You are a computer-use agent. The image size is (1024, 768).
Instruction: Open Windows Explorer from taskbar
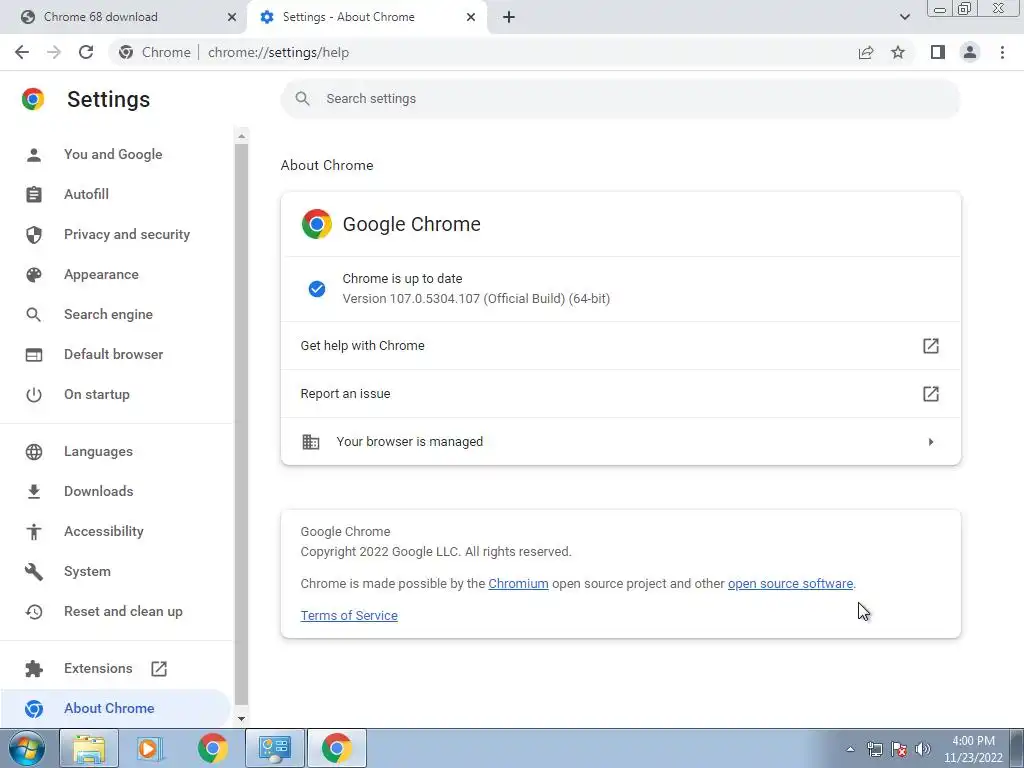pyautogui.click(x=89, y=748)
